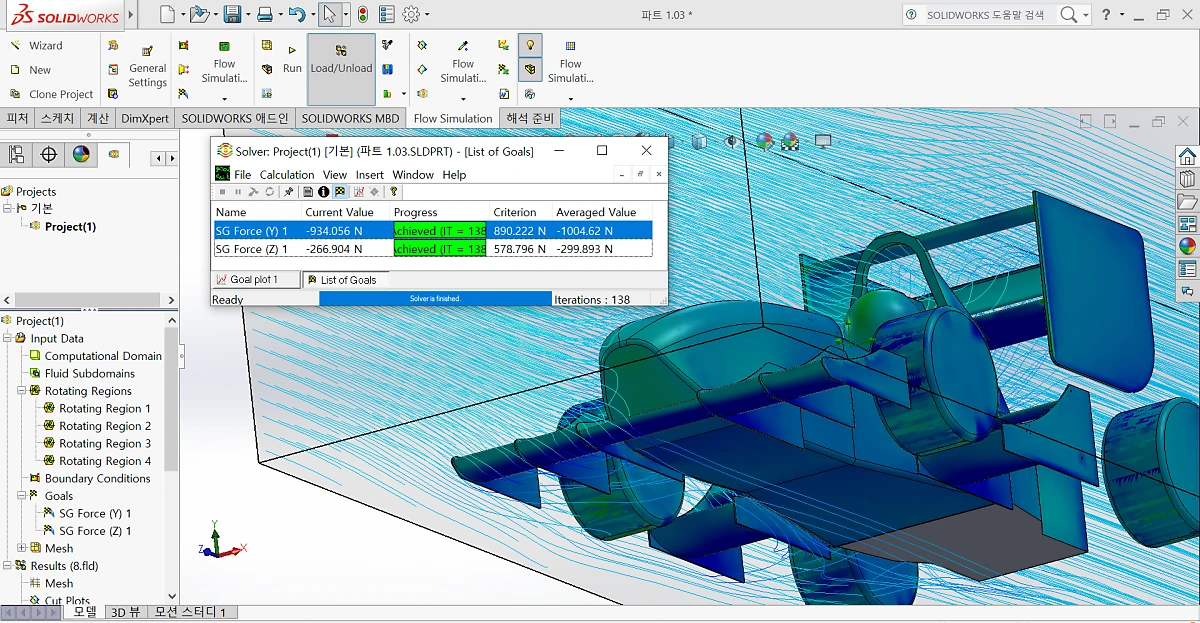This screenshot has width=1200, height=623.
Task: Open the Appearances color ball tab
Action: (81, 155)
